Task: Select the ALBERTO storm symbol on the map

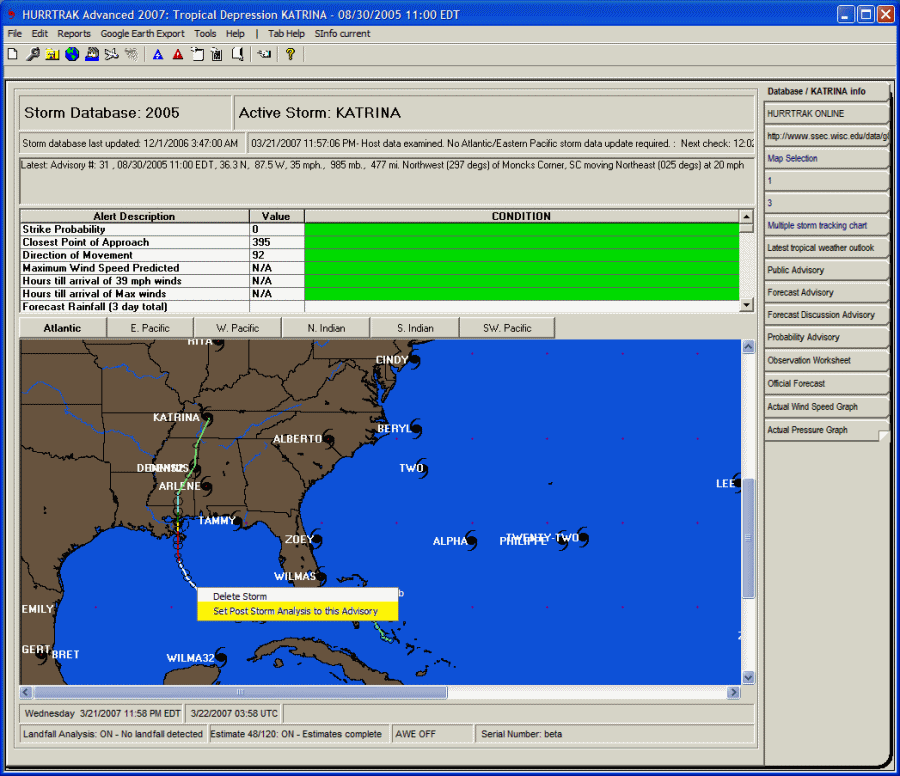Action: [x=328, y=439]
